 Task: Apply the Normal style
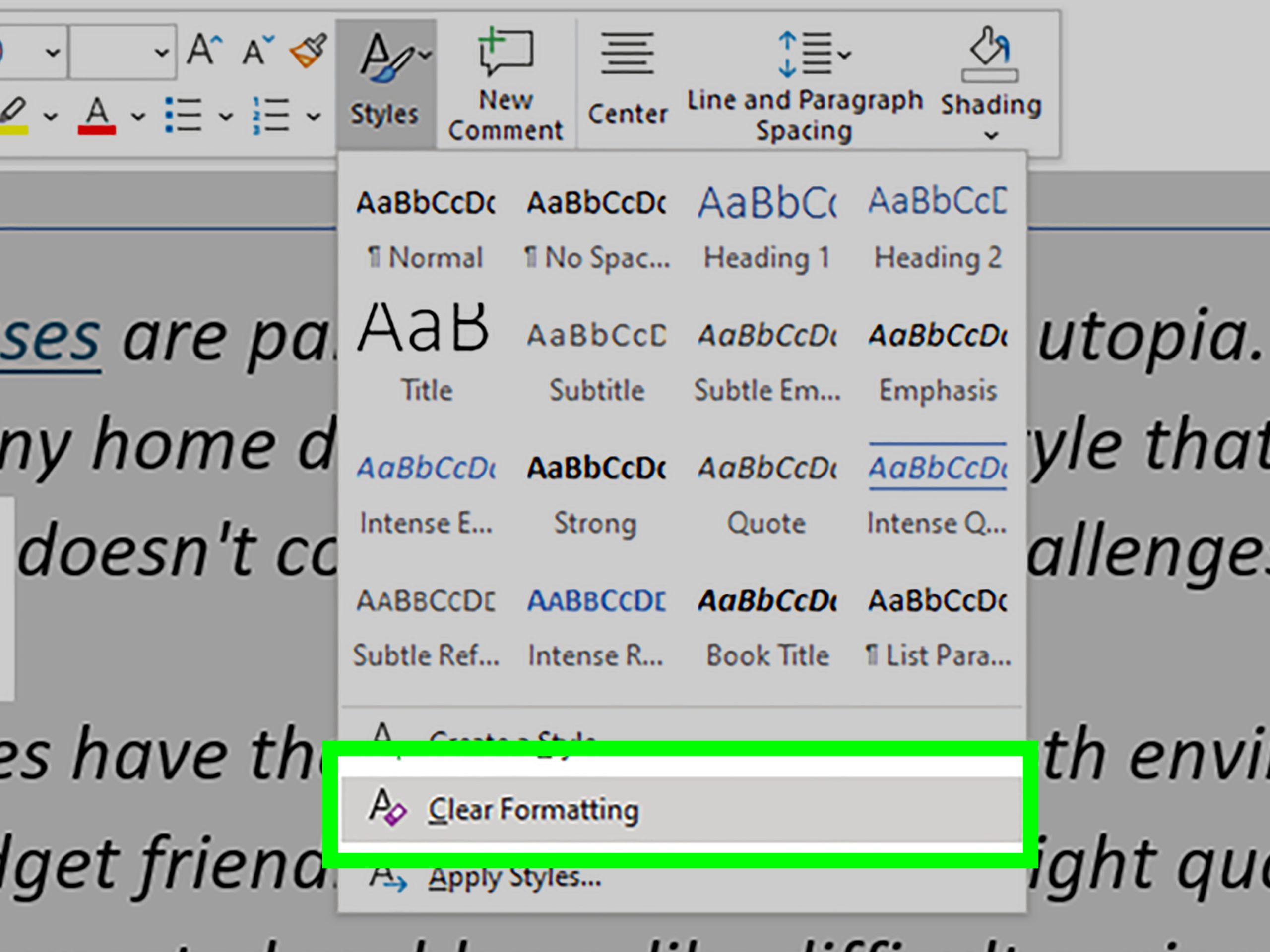pos(426,229)
